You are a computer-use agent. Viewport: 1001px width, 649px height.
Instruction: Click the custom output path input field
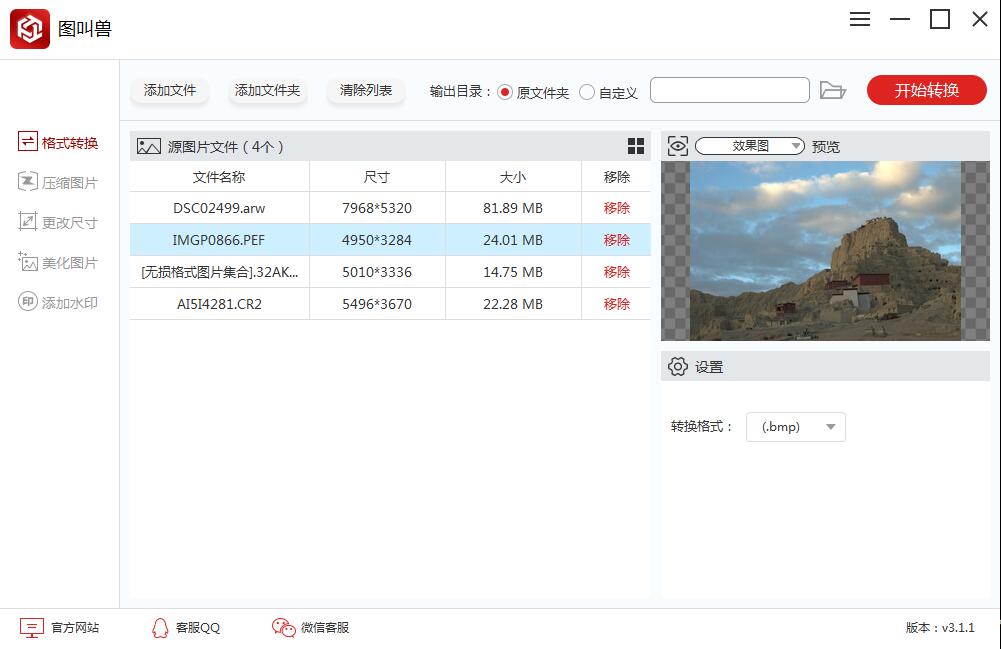tap(729, 89)
